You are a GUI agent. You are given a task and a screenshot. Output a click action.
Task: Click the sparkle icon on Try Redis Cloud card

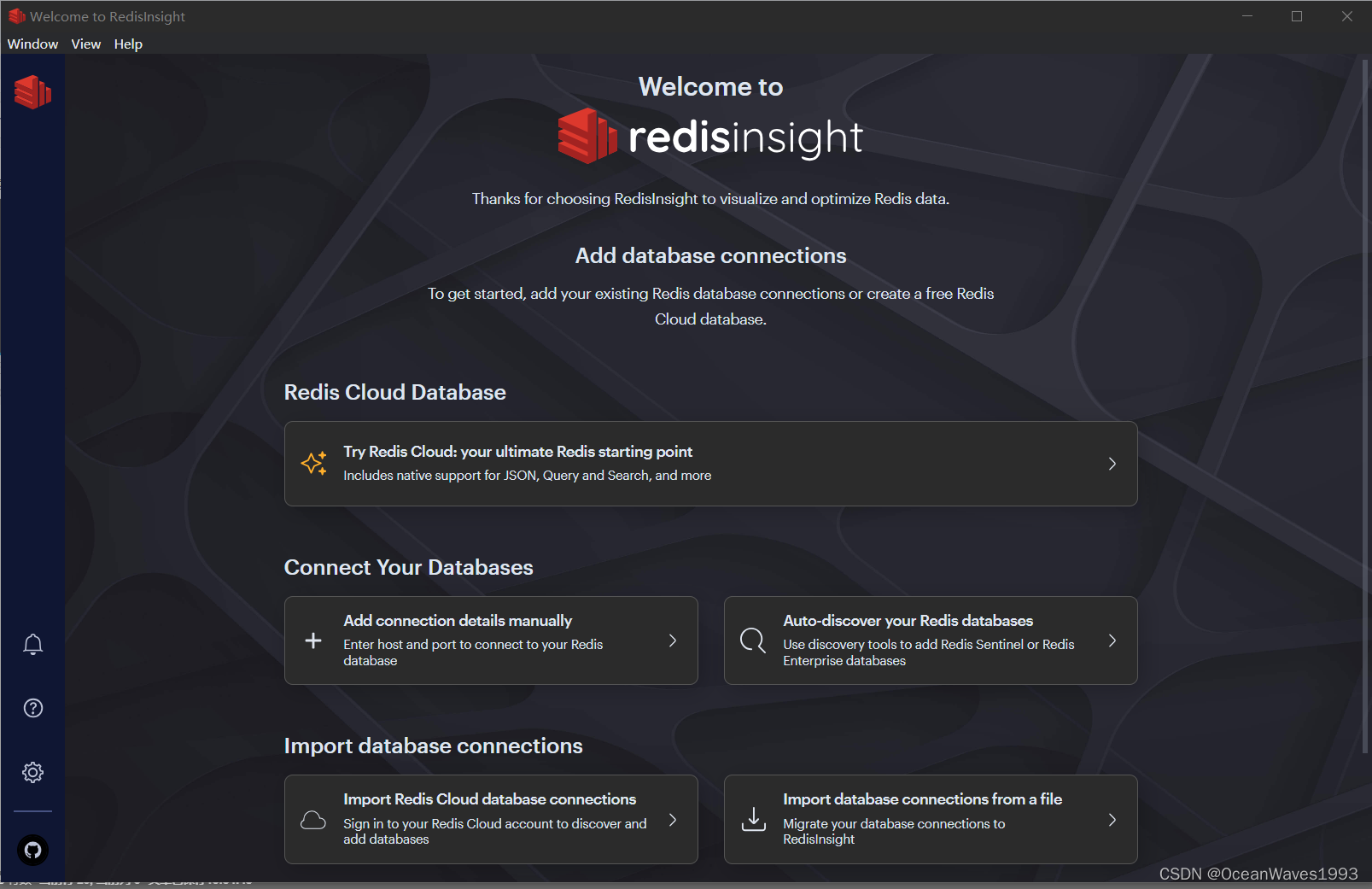pos(313,463)
